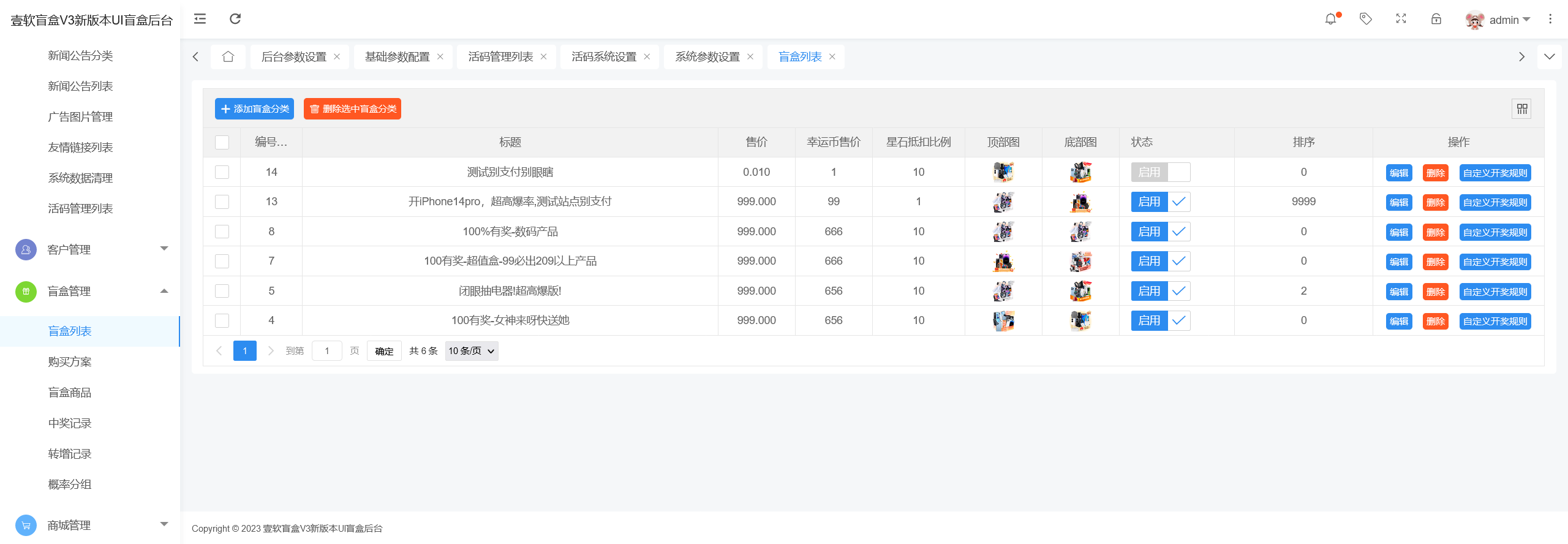This screenshot has height=544, width=1568.
Task: Collapse the sidebar with the menu fold icon
Action: (x=200, y=19)
